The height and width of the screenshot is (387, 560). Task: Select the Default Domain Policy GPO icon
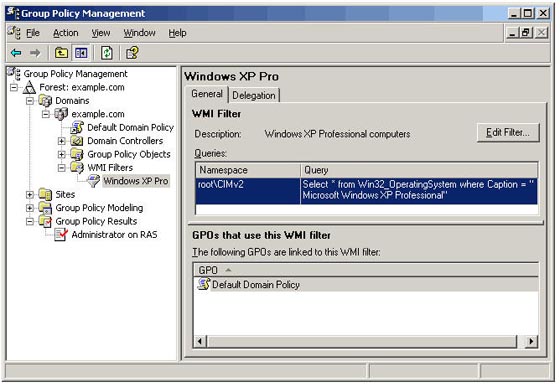click(204, 284)
